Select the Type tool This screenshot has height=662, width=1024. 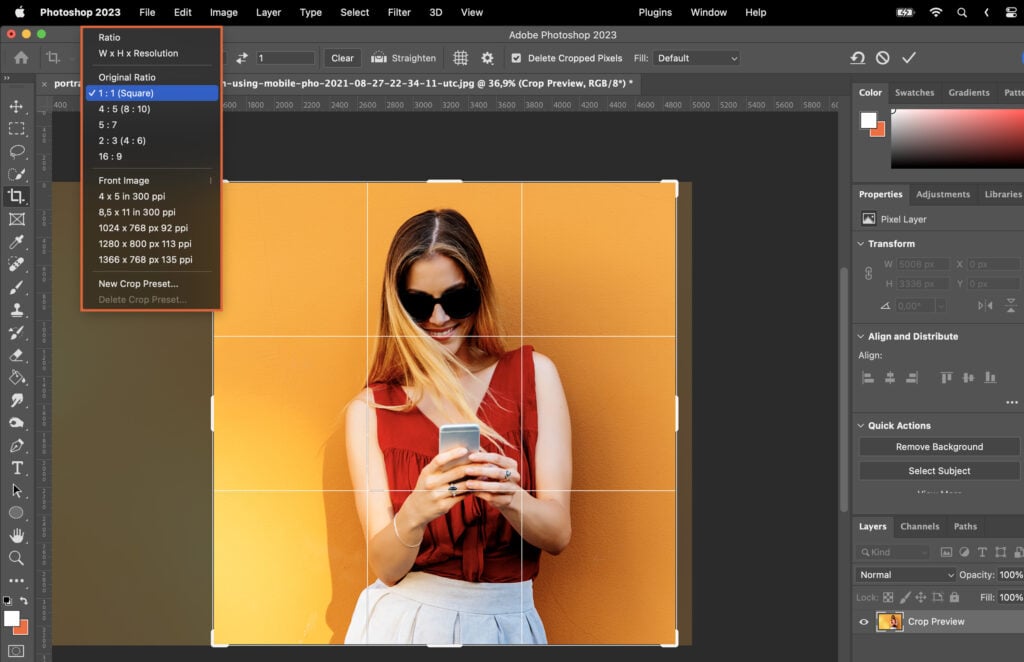pos(16,468)
